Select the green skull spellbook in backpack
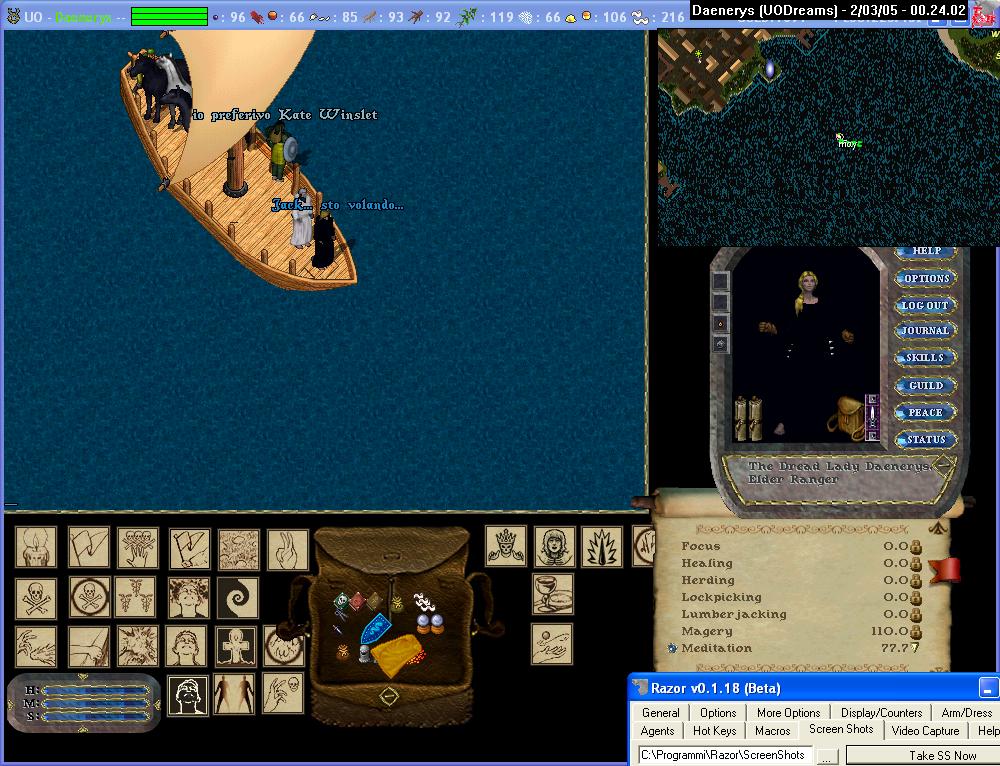 tap(341, 601)
